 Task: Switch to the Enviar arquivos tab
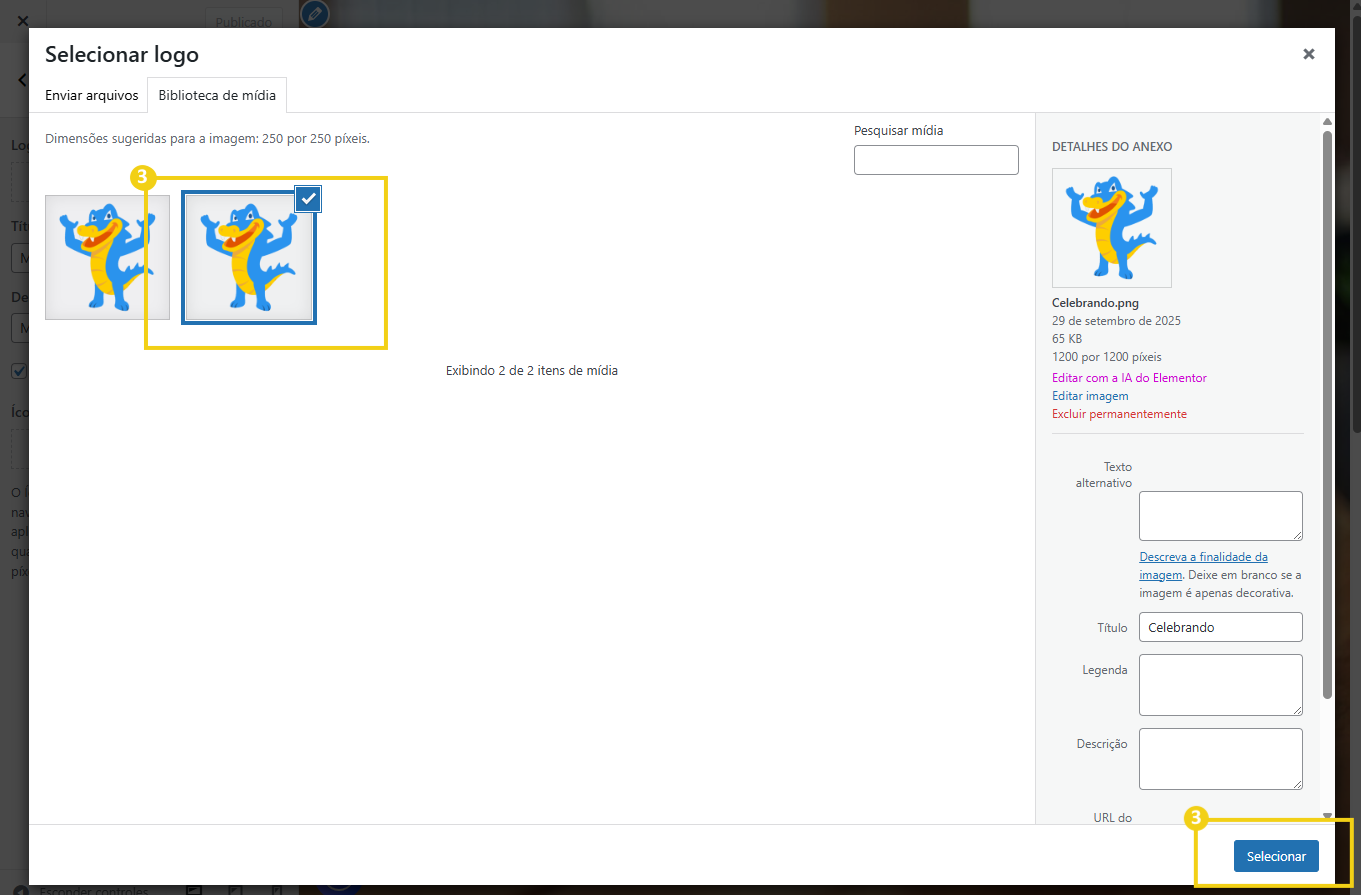click(91, 95)
